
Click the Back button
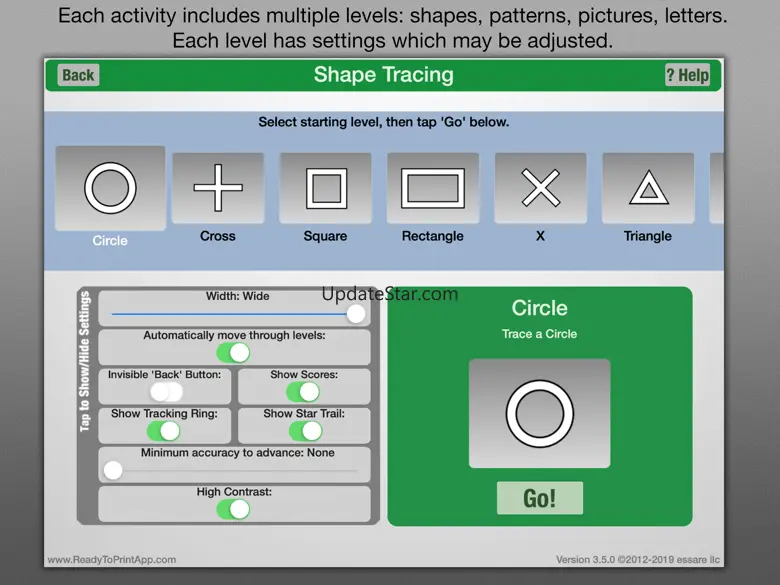(78, 75)
